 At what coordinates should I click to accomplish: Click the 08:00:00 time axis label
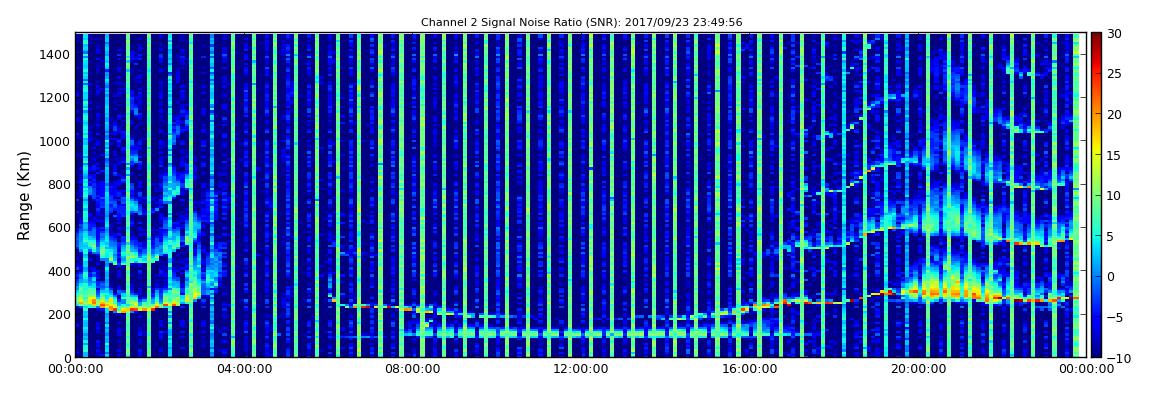click(x=413, y=369)
